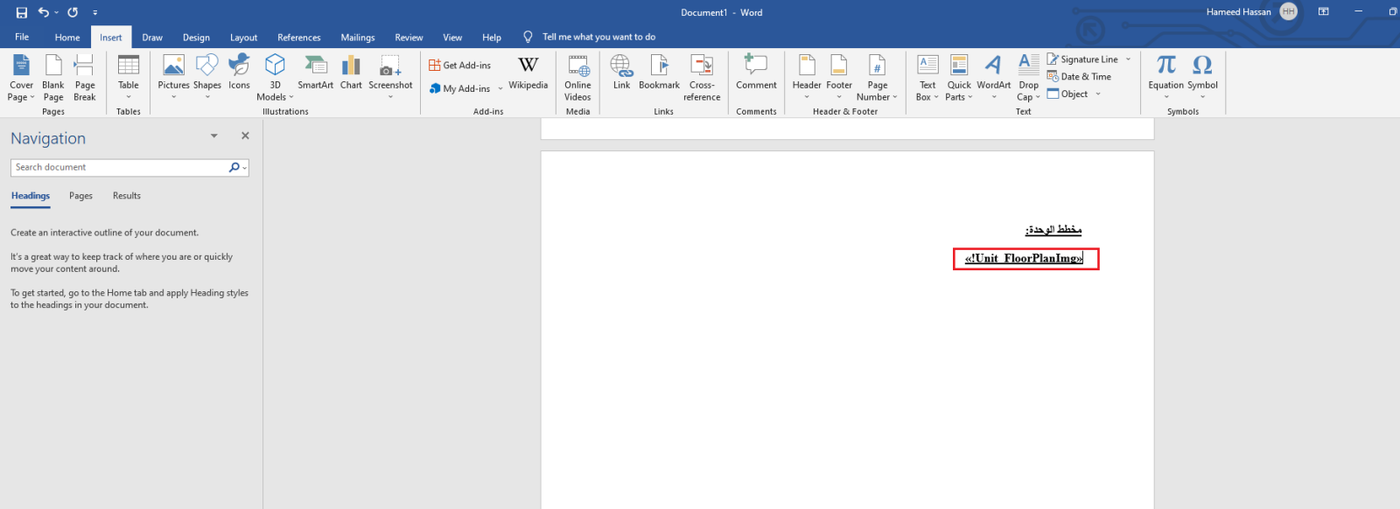
Task: Insert Online Videos
Action: tap(578, 77)
